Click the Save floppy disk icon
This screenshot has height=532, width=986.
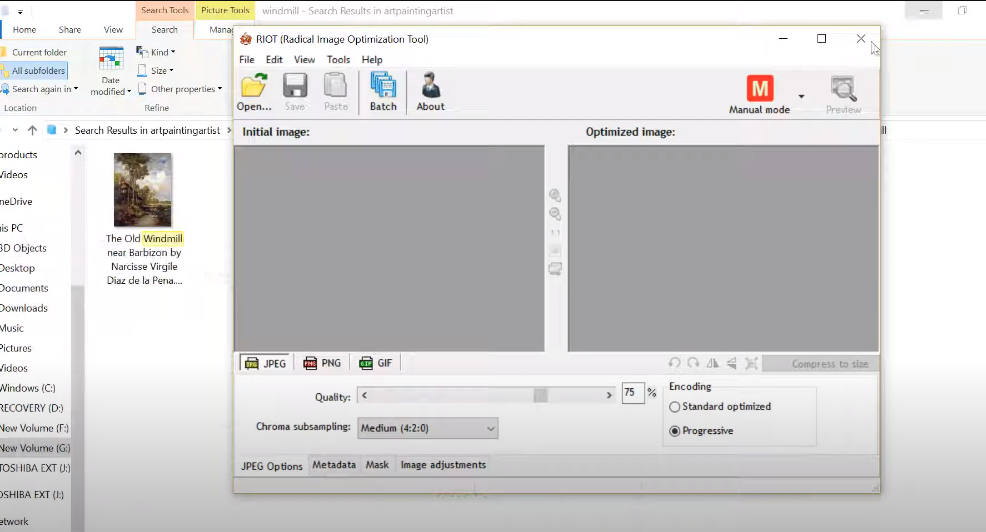(294, 86)
